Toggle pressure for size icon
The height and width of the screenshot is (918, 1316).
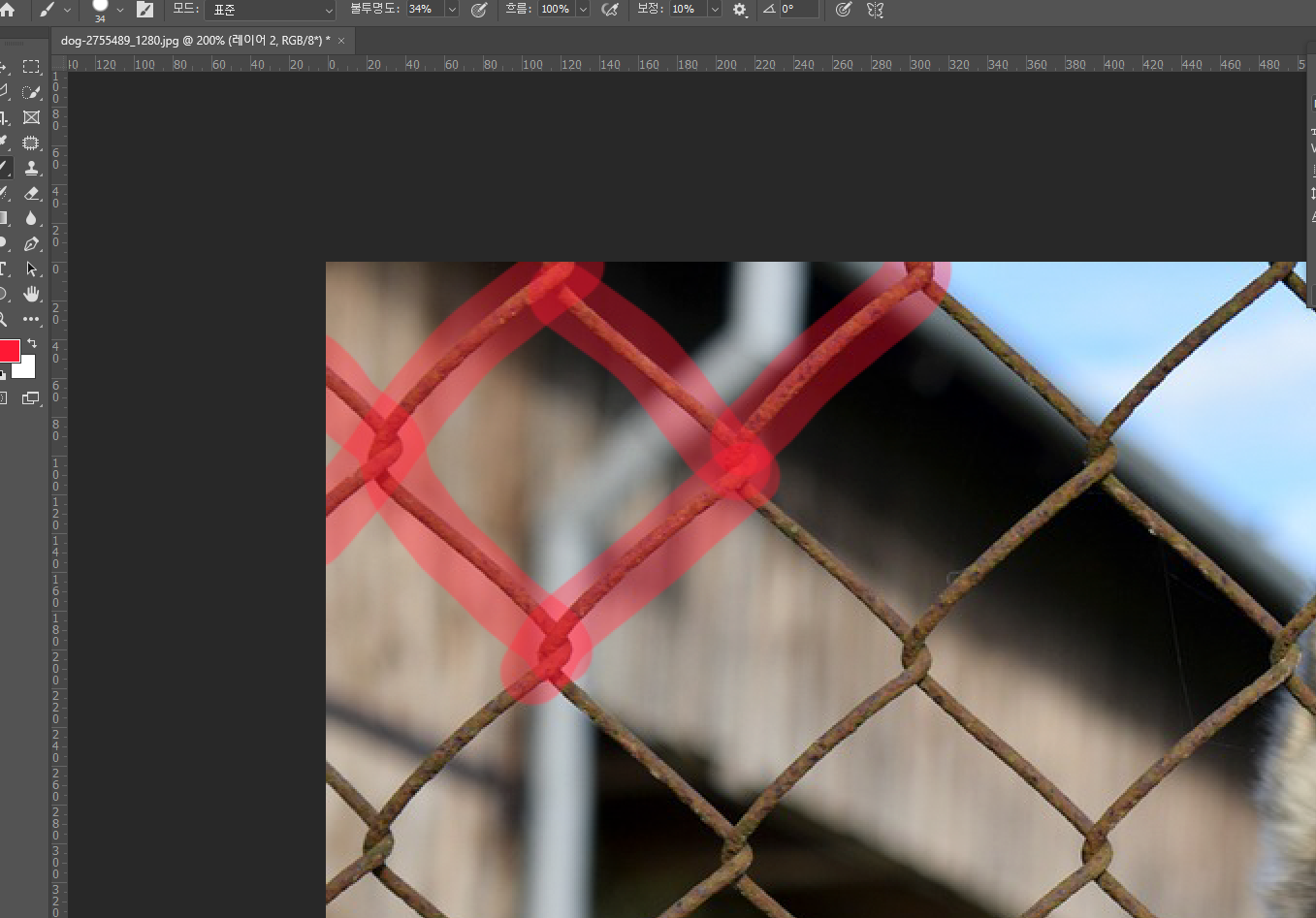(844, 10)
